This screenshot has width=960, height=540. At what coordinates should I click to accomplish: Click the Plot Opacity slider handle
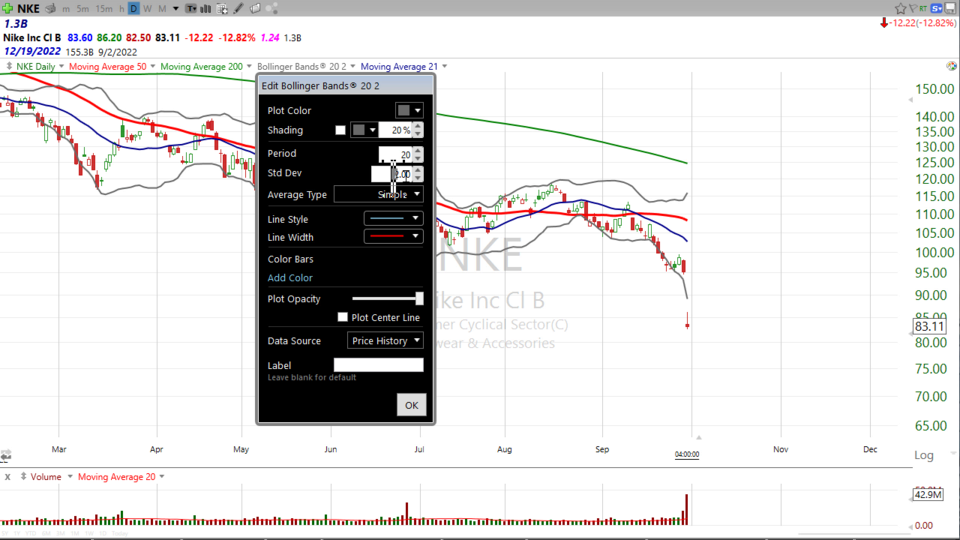(x=420, y=298)
